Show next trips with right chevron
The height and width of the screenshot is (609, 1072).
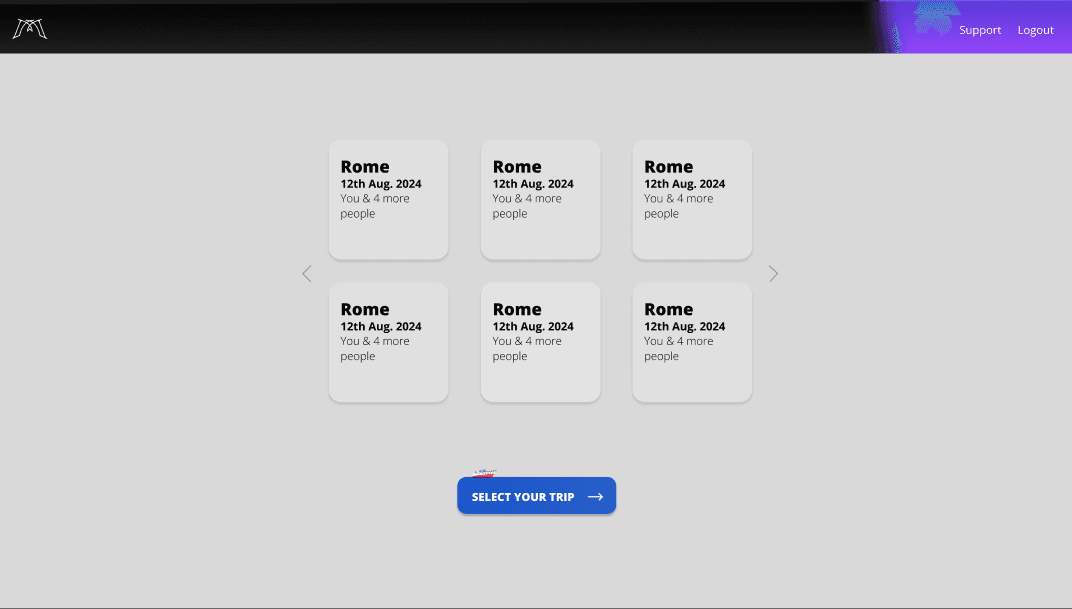coord(773,273)
